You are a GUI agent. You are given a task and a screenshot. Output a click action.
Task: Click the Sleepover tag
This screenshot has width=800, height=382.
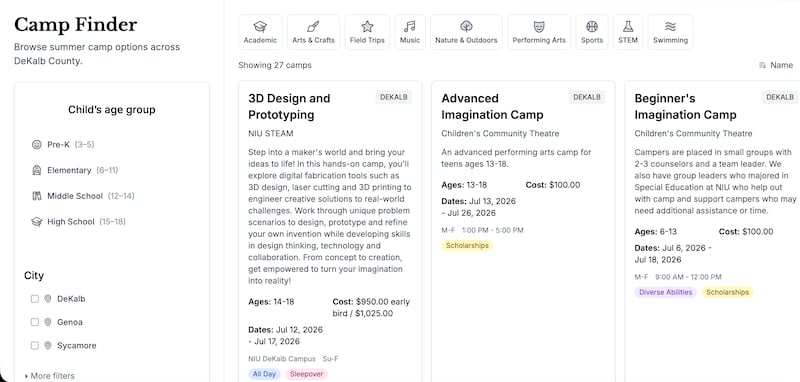(307, 374)
